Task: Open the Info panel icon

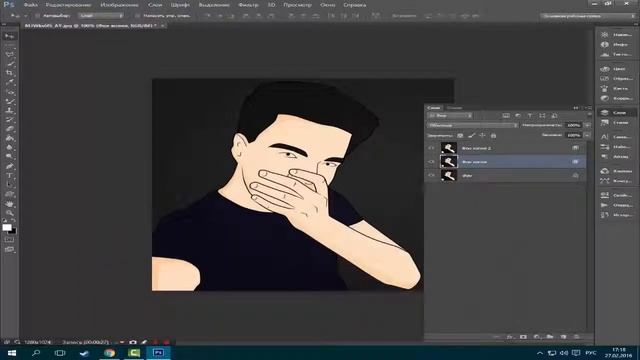Action: 605,44
